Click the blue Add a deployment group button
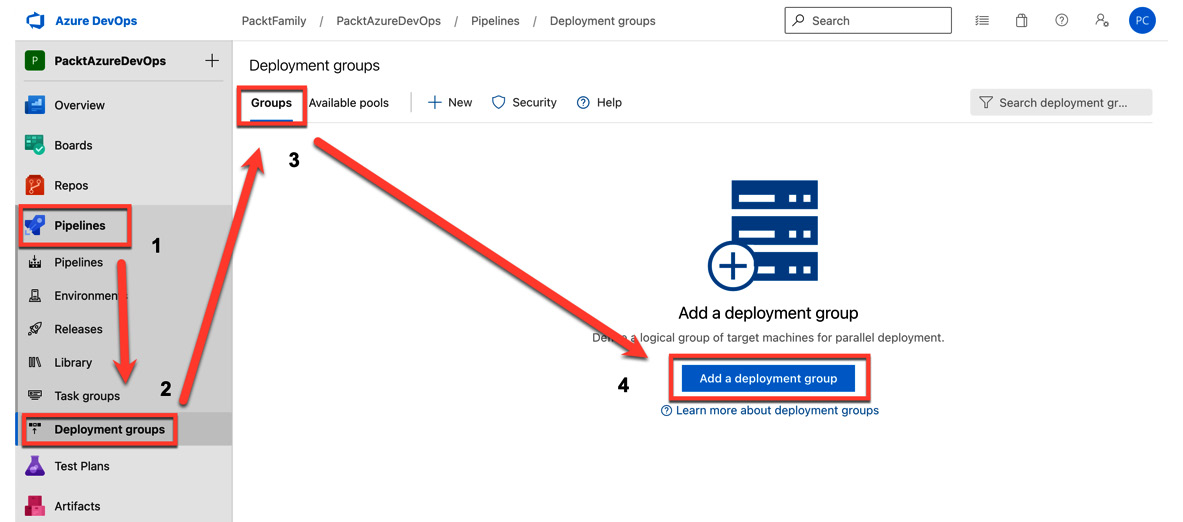 768,379
